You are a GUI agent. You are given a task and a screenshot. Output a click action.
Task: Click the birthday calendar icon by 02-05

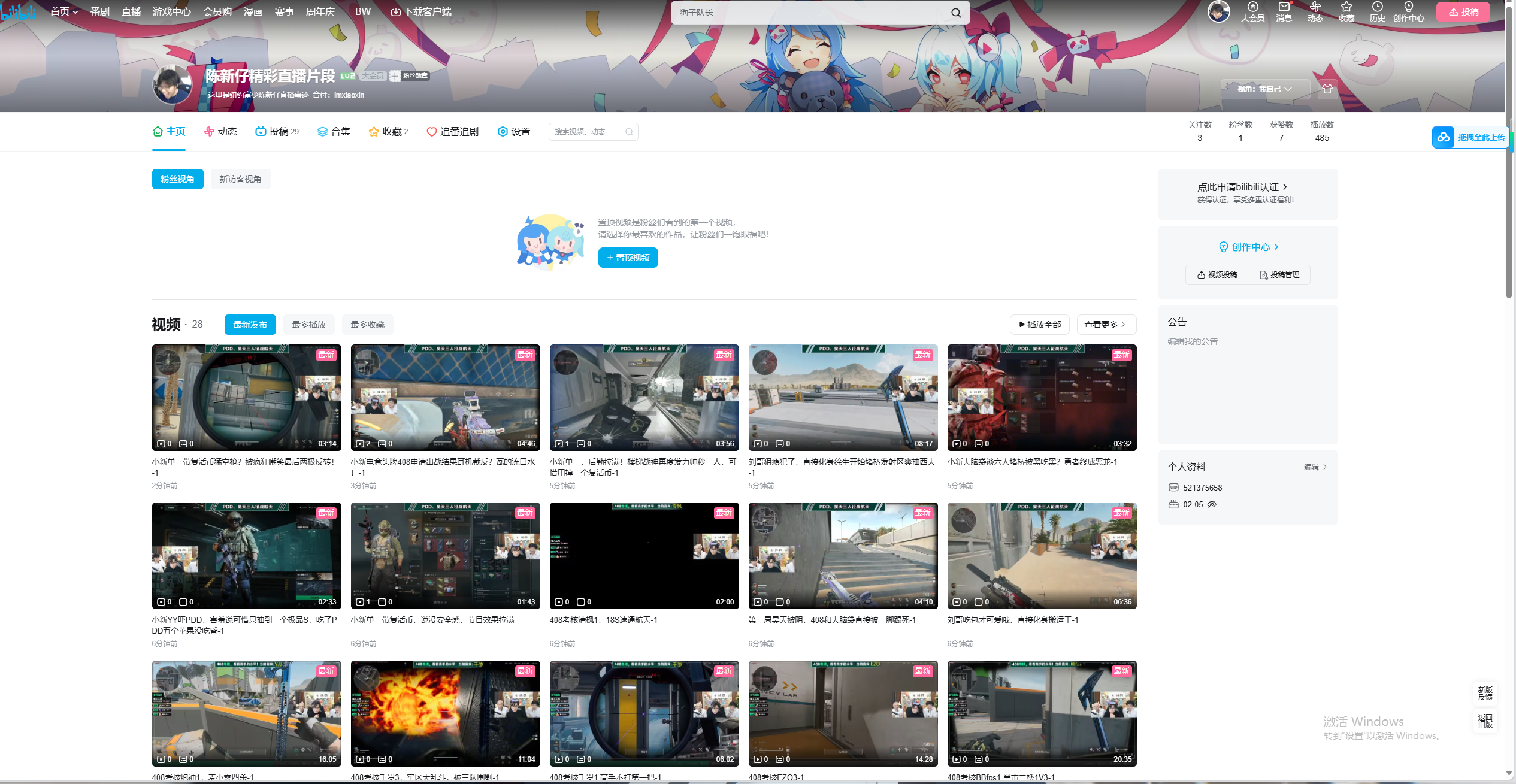(1173, 504)
